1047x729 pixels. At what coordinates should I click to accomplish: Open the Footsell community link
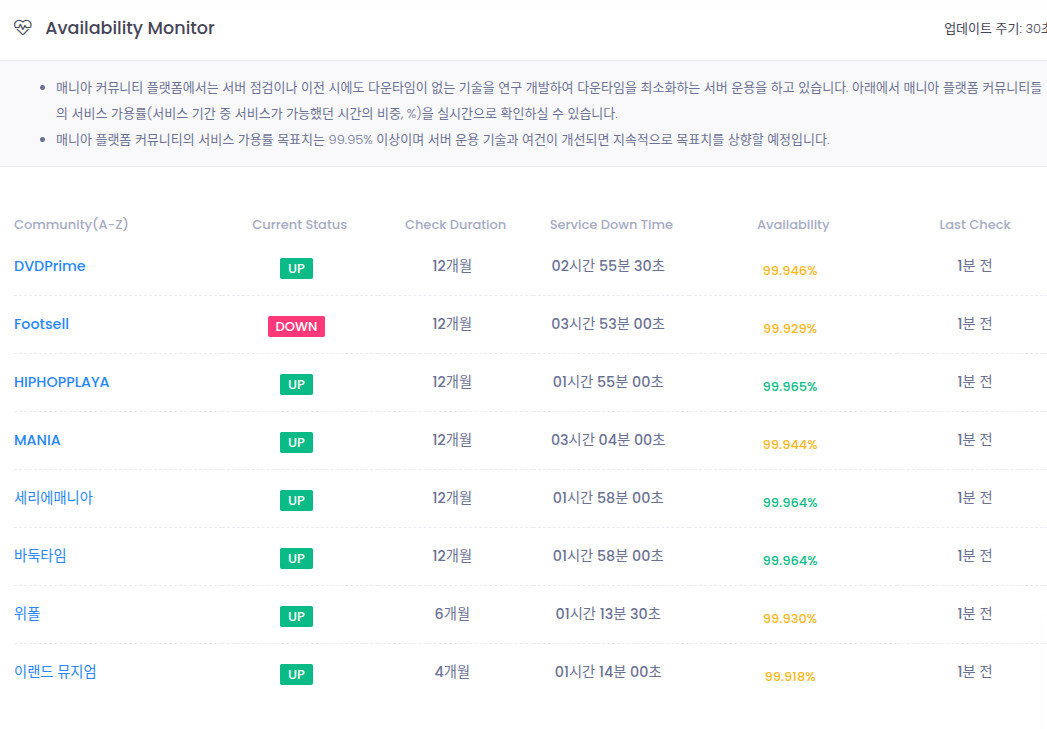pos(41,324)
